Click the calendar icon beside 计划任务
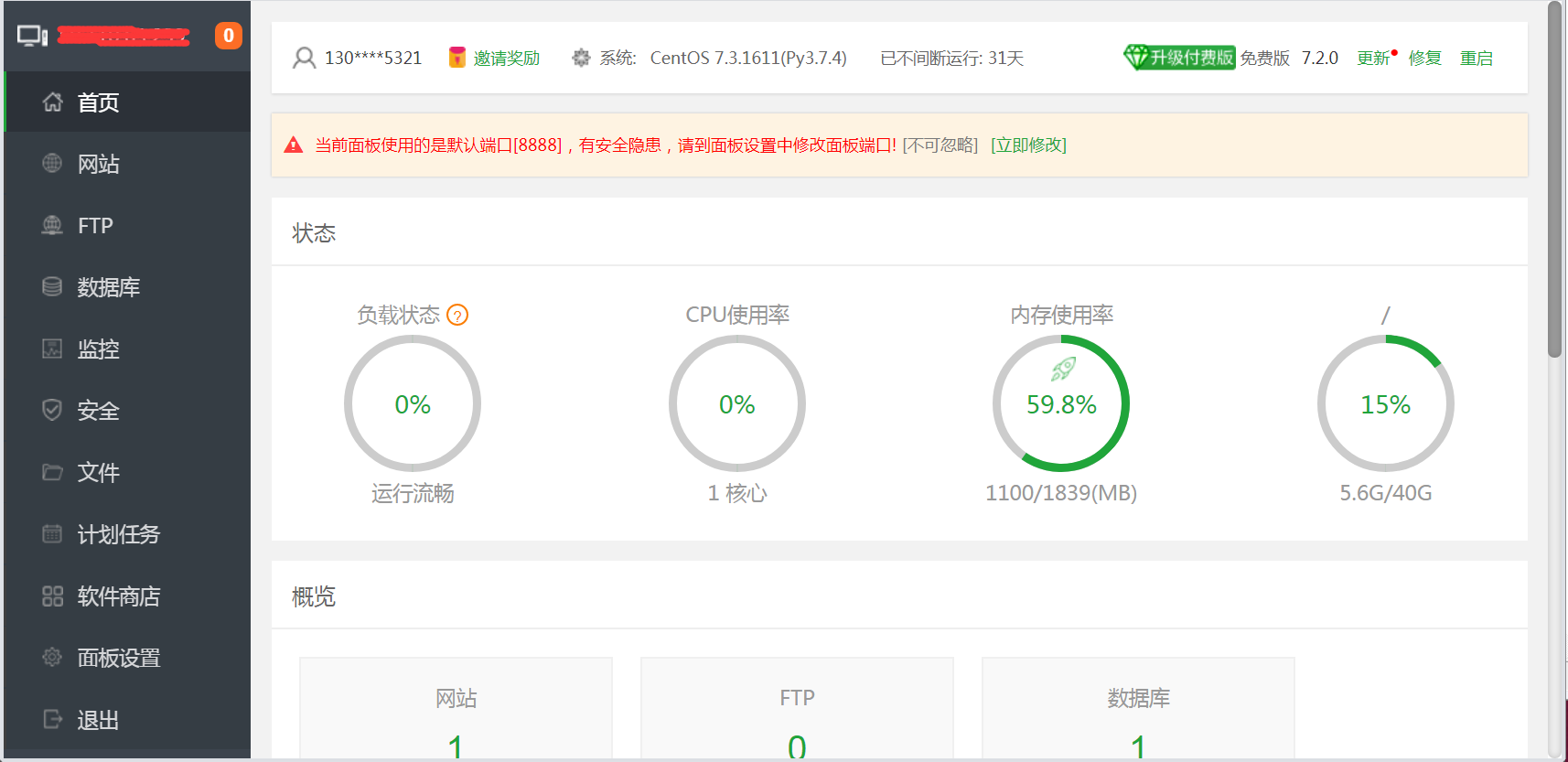Image resolution: width=1568 pixels, height=762 pixels. click(x=52, y=533)
